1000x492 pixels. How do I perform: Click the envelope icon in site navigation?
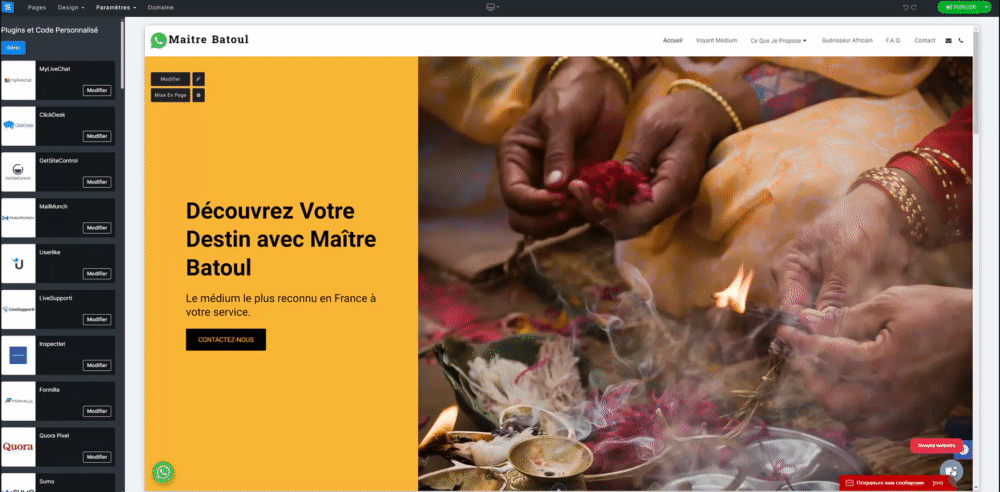948,40
